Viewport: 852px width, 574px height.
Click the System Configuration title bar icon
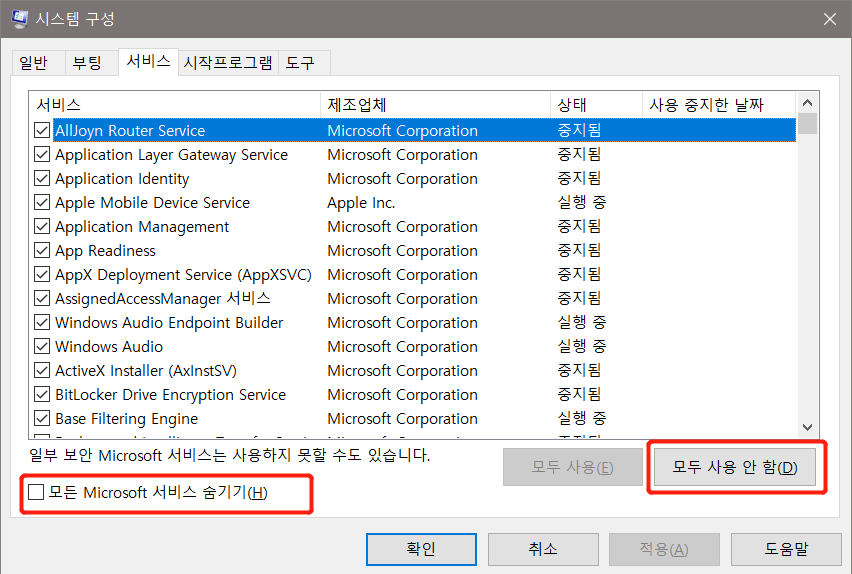coord(20,18)
